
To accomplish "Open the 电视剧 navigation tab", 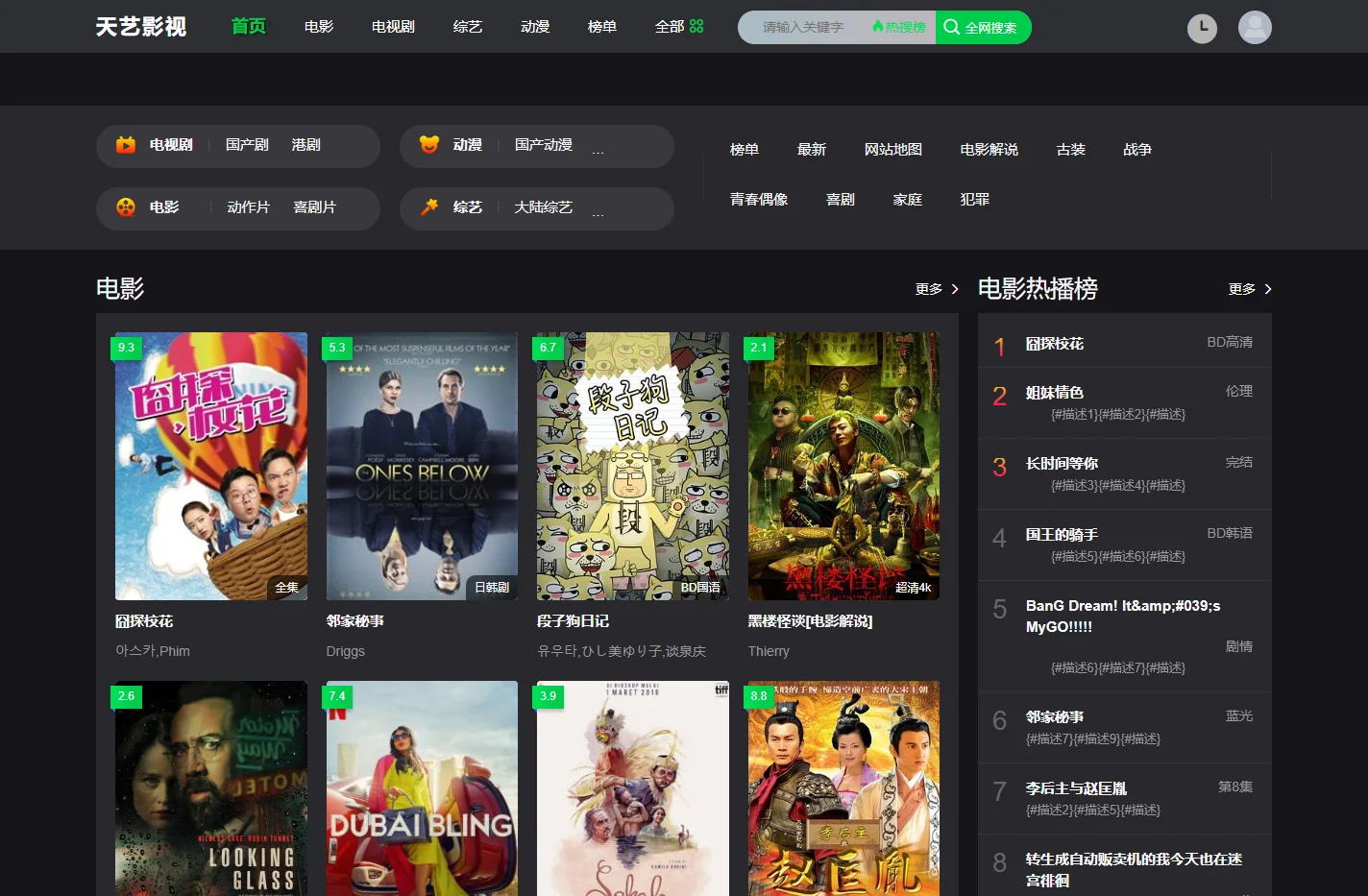I will pos(393,27).
